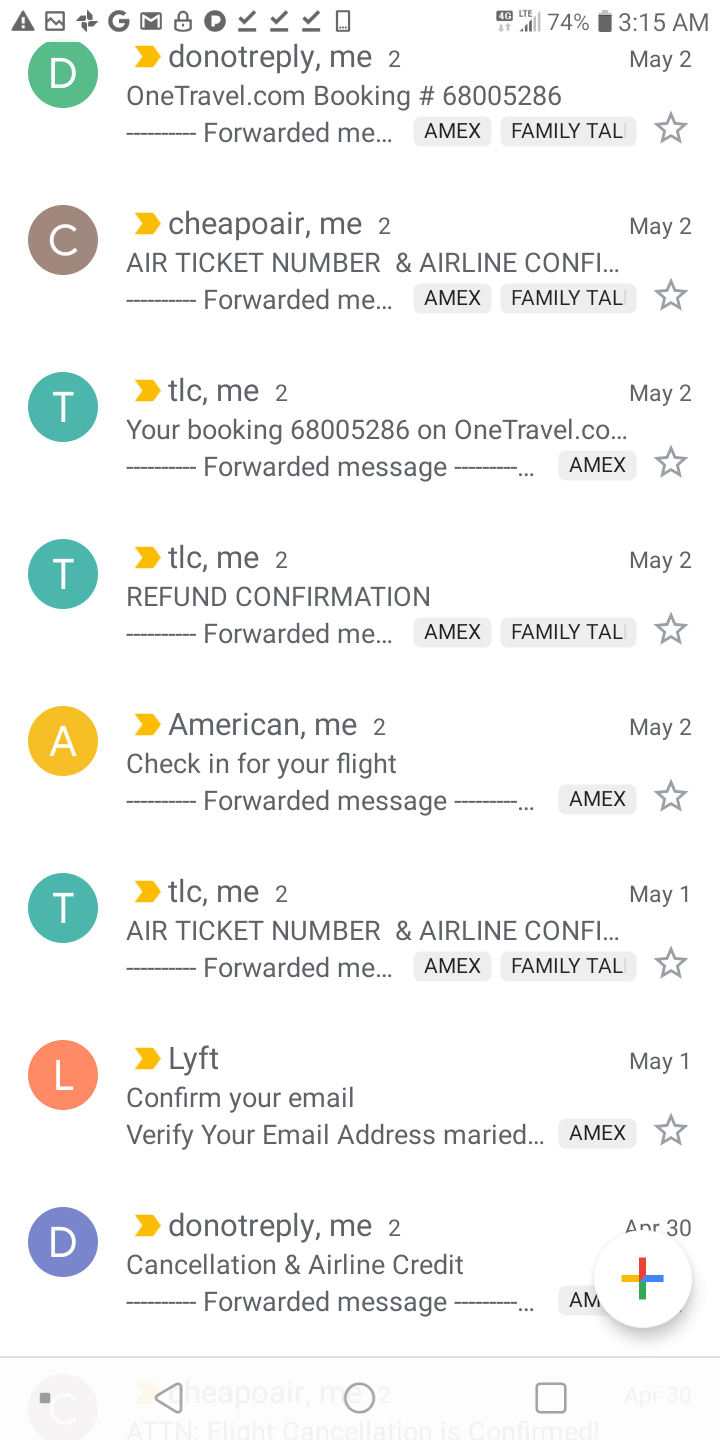Tap the recent apps square button
Image resolution: width=720 pixels, height=1440 pixels.
coord(550,1397)
